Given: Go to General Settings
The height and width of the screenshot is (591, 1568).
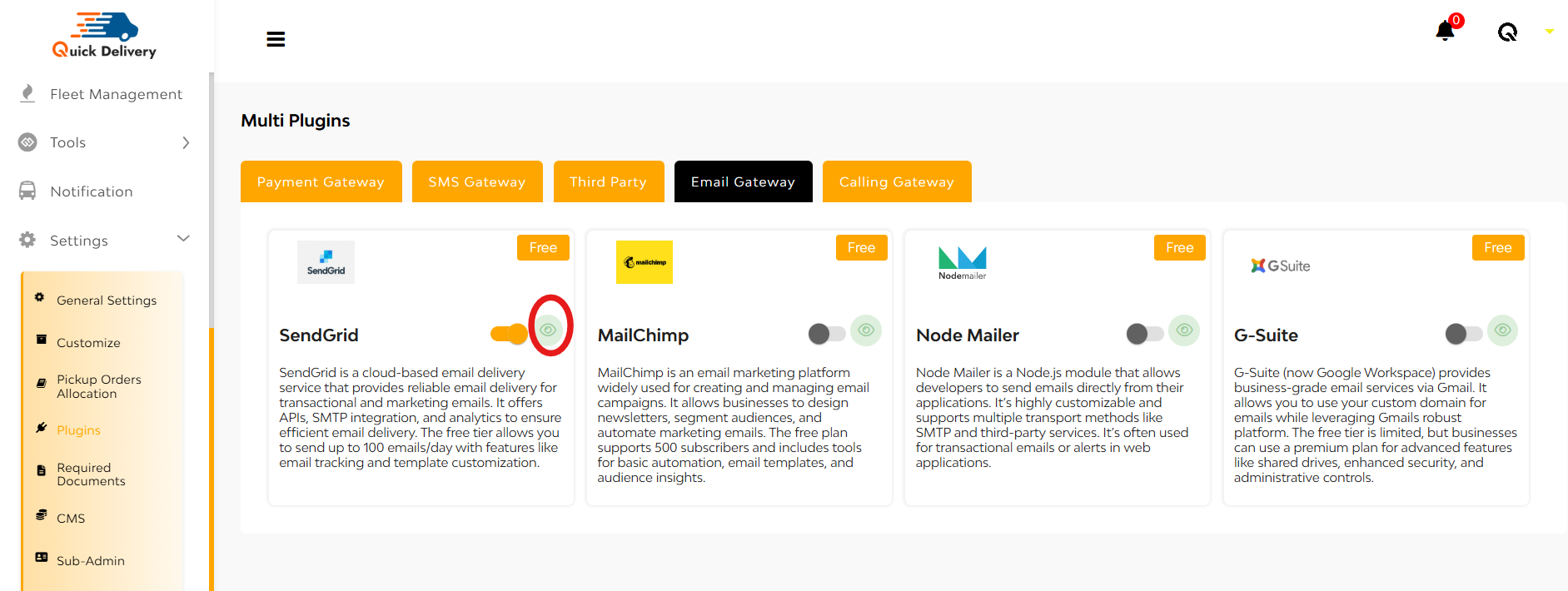Looking at the screenshot, I should tap(107, 300).
